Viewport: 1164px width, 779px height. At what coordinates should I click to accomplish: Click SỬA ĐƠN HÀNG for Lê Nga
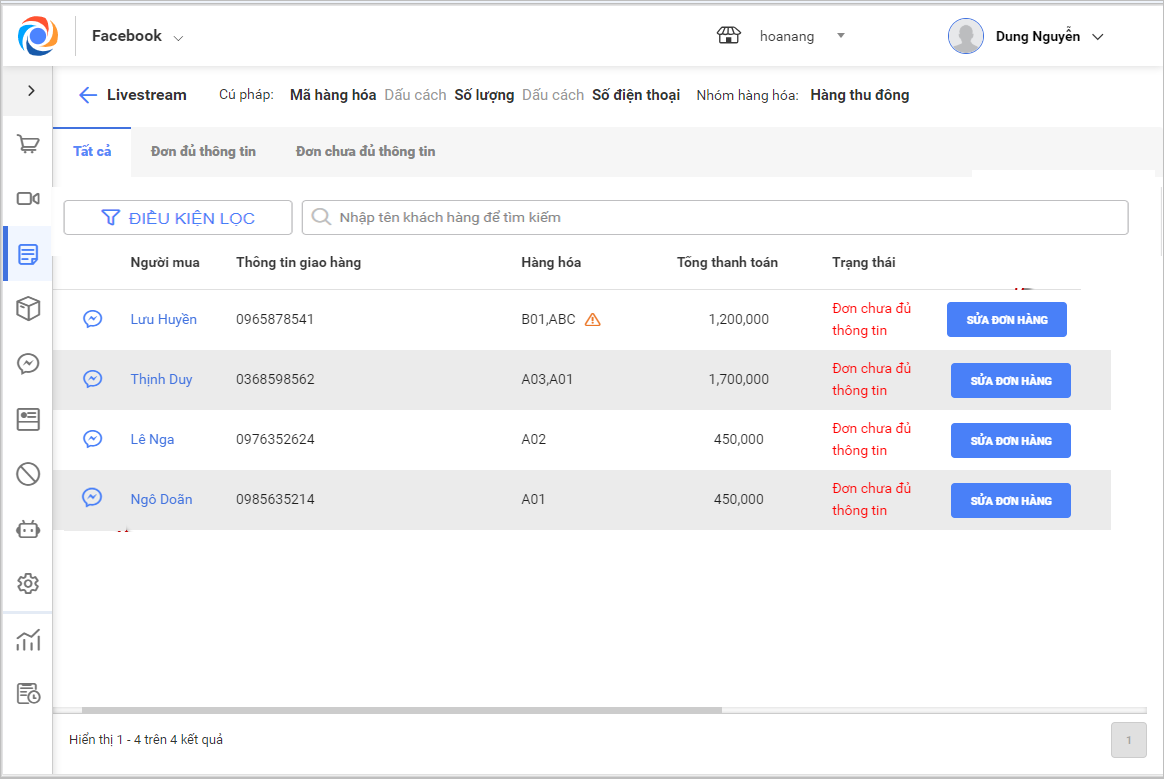coord(1010,441)
